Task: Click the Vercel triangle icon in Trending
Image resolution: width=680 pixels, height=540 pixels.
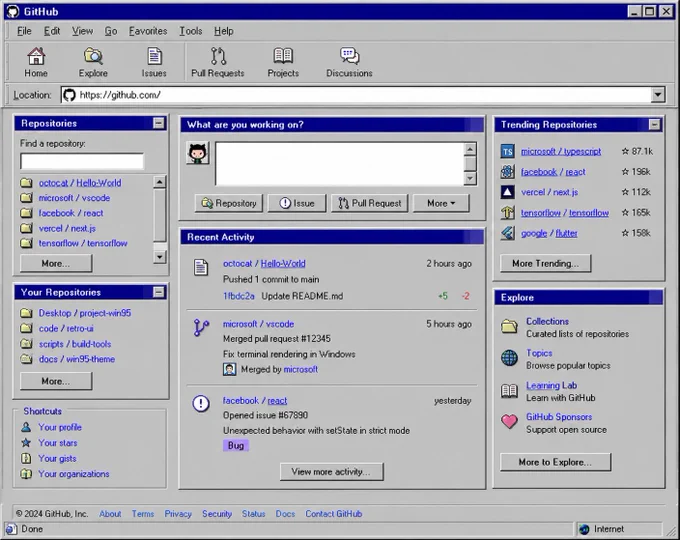Action: pyautogui.click(x=507, y=192)
